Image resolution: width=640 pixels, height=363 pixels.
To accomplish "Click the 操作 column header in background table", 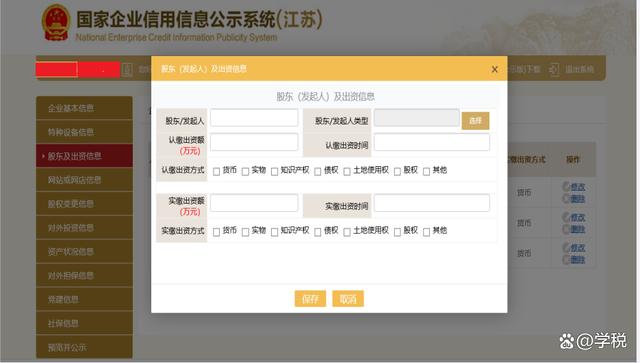I will [x=573, y=160].
